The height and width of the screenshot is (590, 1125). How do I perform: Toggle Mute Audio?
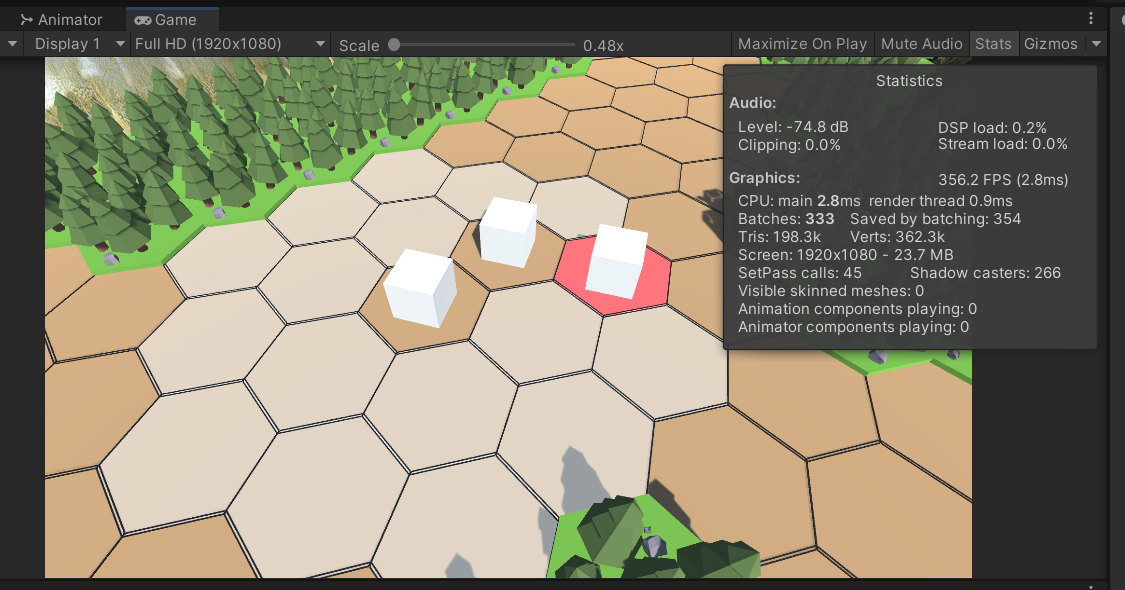[921, 44]
